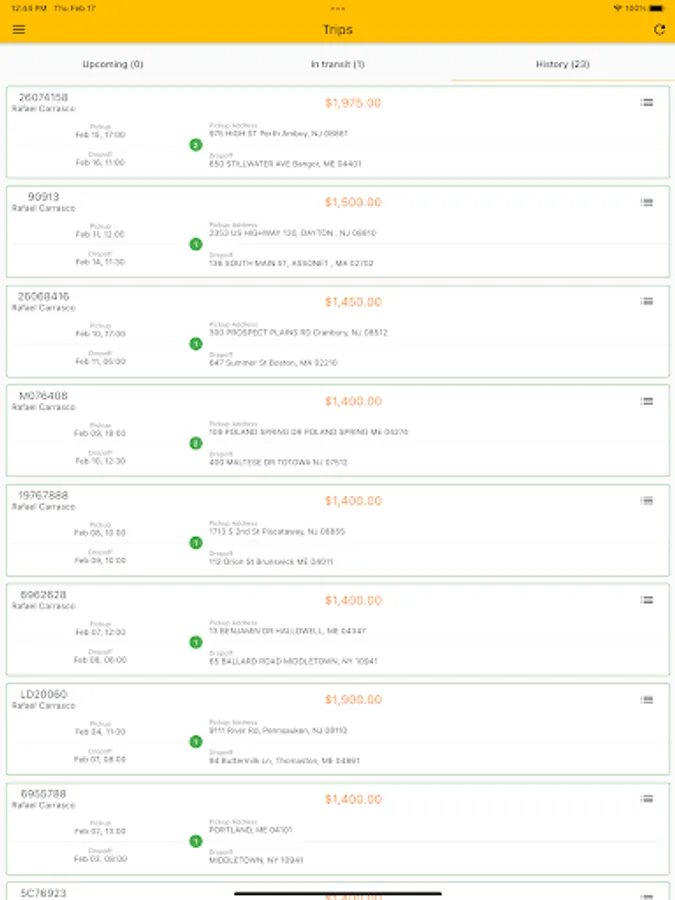The height and width of the screenshot is (900, 675).
Task: Select the 1713 S 2nd St Piscataway pickup address
Action: [x=277, y=532]
